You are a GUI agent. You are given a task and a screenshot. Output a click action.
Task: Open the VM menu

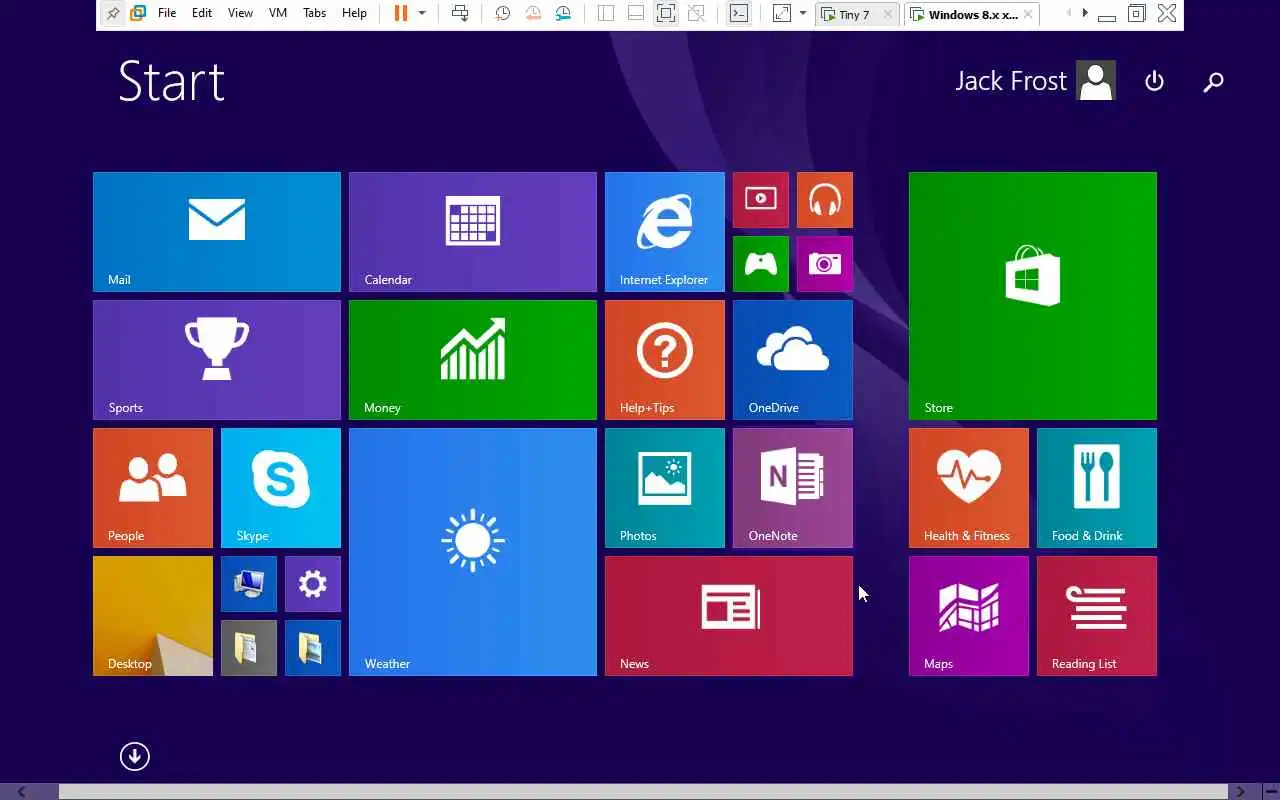[278, 13]
